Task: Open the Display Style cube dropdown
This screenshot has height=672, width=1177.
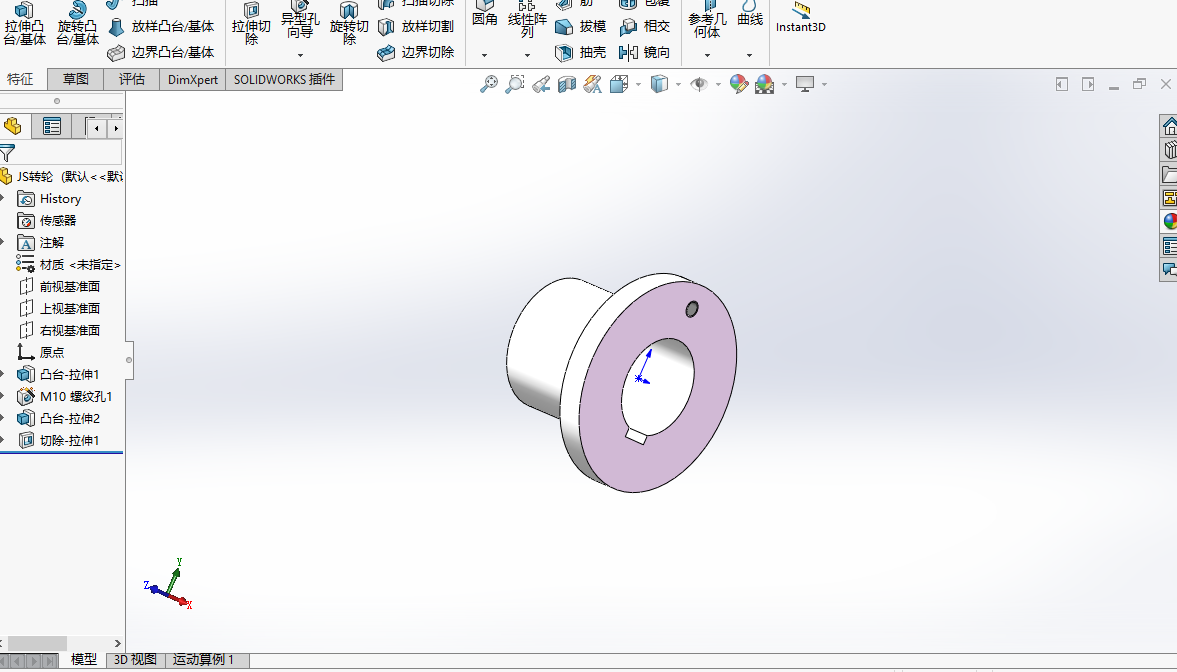Action: click(678, 85)
